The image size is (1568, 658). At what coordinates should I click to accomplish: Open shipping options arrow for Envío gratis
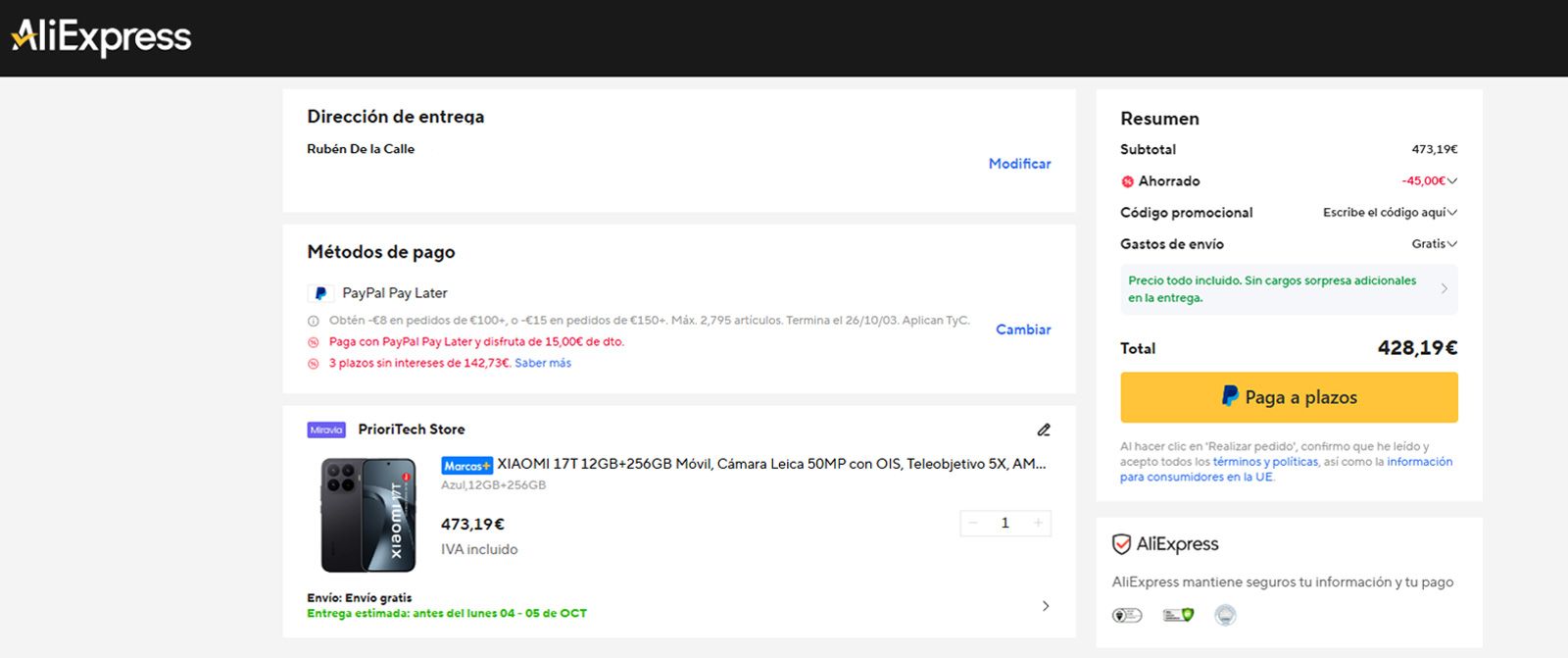1046,606
